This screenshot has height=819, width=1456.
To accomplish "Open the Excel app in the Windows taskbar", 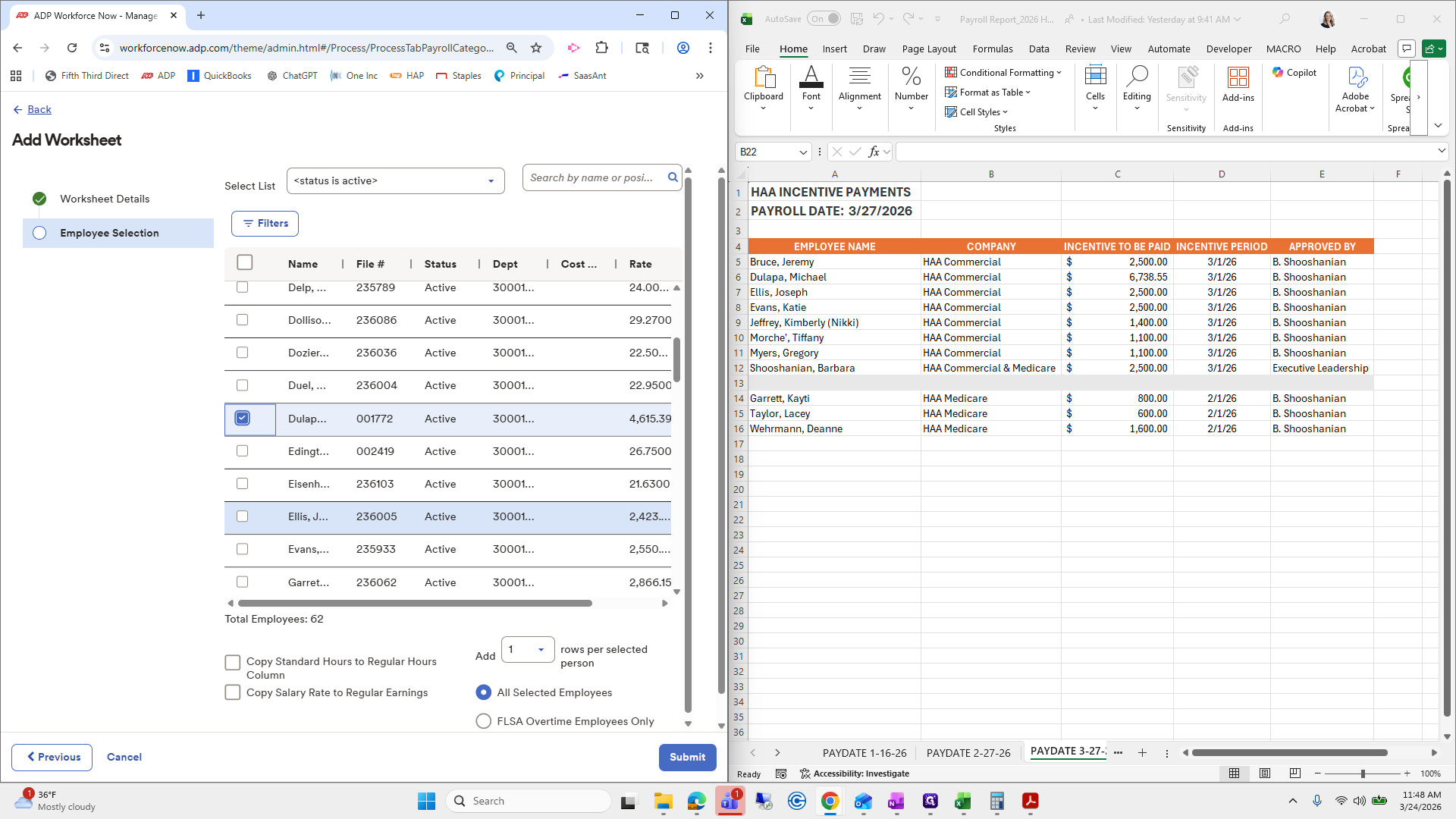I will coord(963,802).
